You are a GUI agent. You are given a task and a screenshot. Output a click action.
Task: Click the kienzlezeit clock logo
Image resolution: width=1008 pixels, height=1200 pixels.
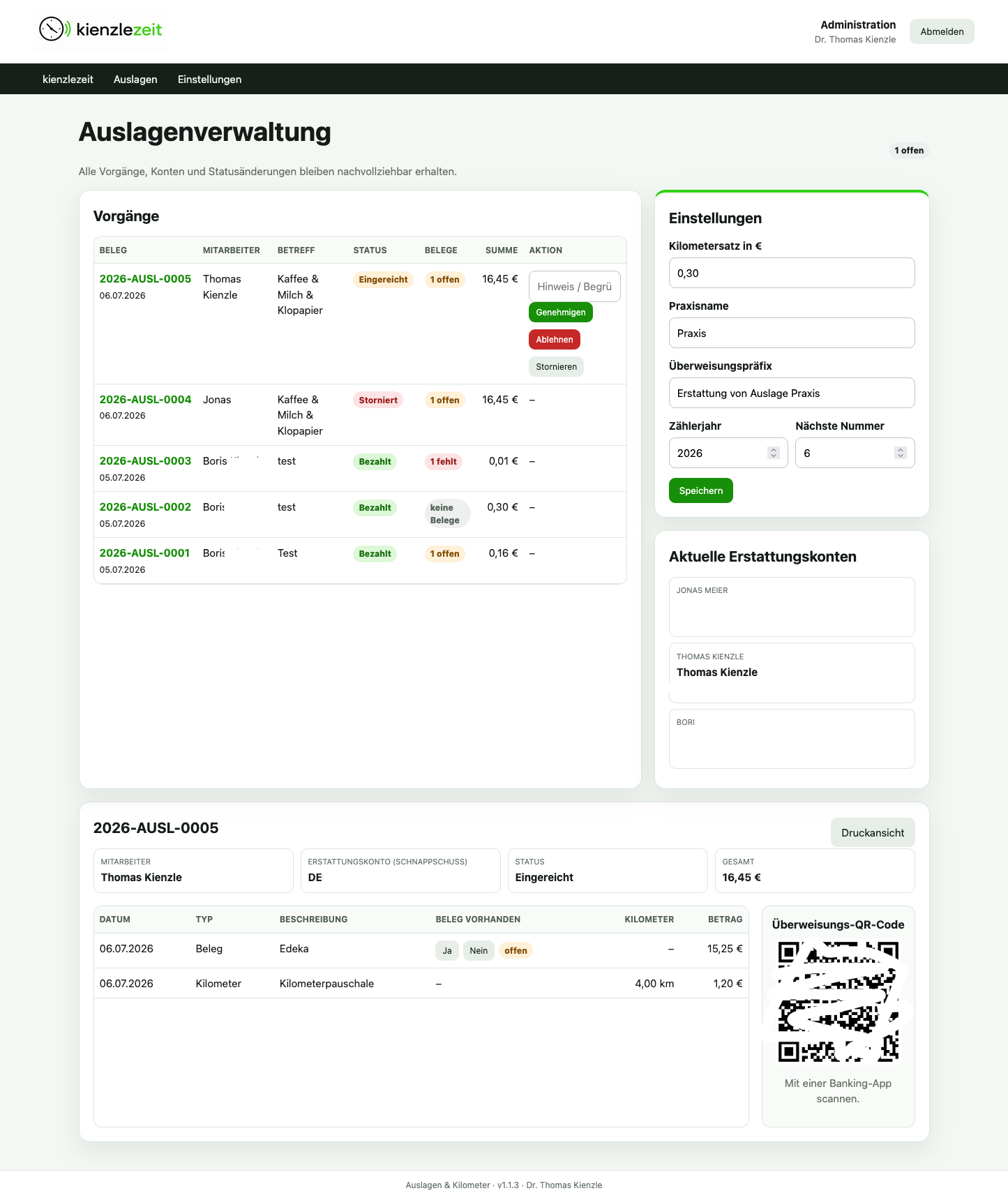tap(100, 29)
